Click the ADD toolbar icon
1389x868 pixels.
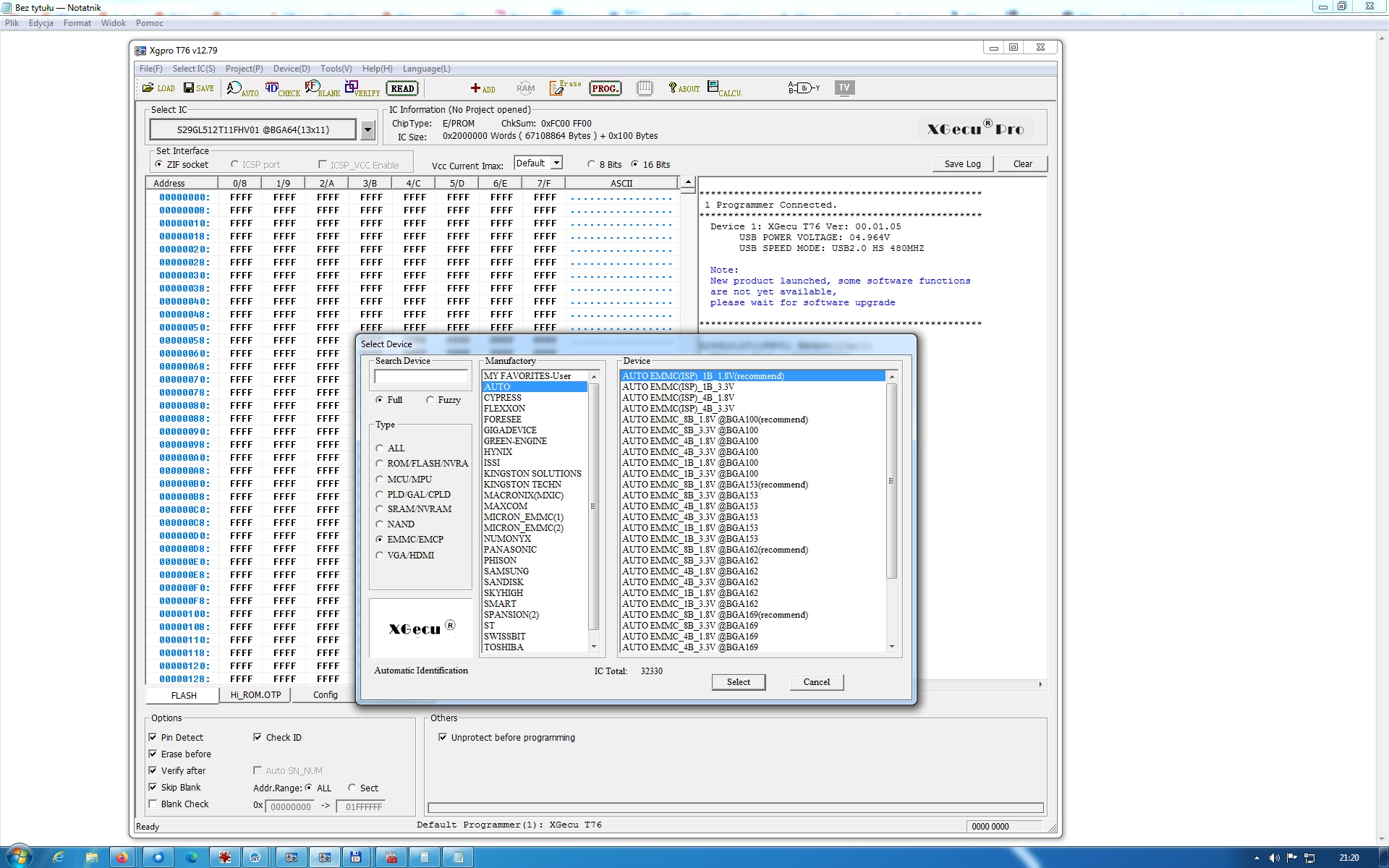483,88
